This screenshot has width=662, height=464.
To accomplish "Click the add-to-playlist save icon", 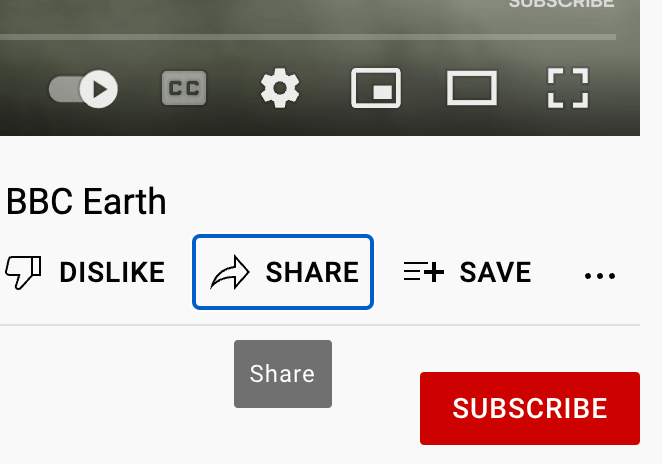I will click(423, 271).
